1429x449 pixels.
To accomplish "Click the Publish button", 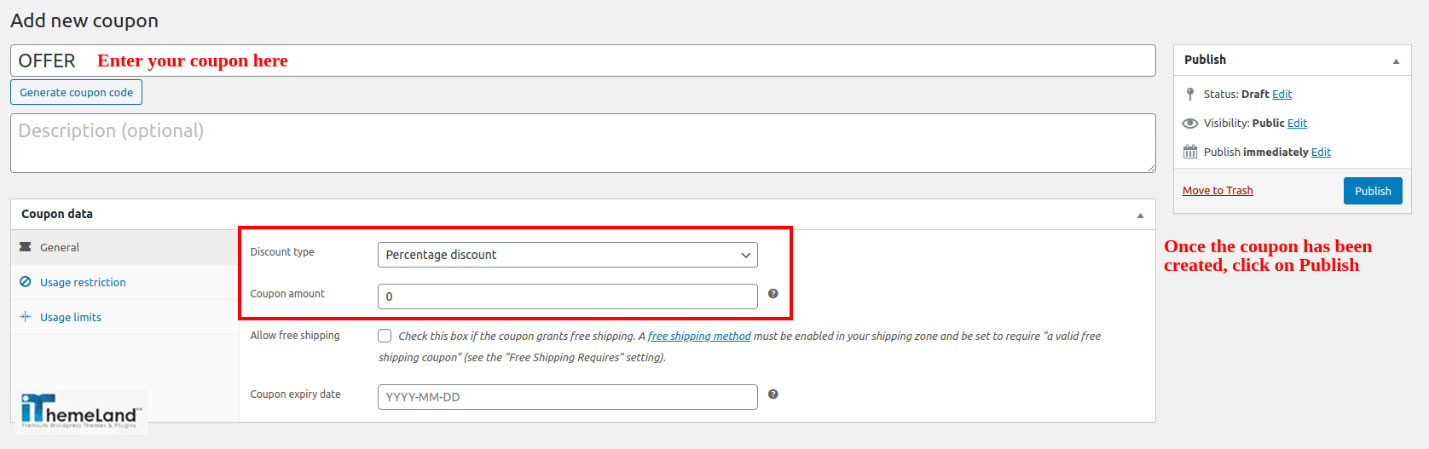I will 1372,191.
